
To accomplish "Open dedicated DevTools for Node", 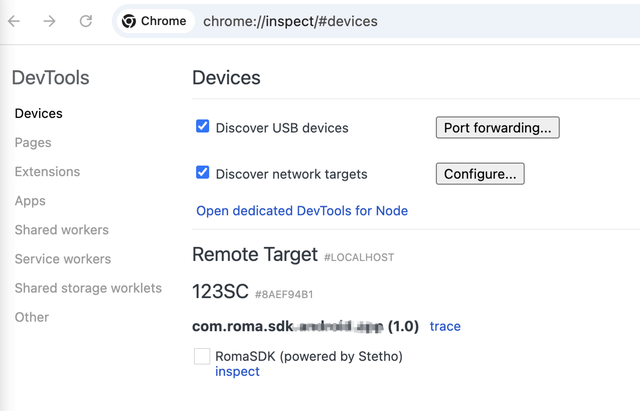I will point(302,211).
